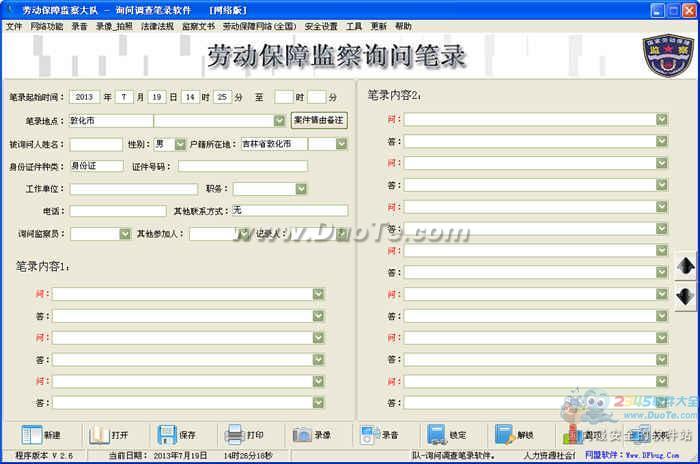700x464 pixels.
Task: Click the up arrow on right edge
Action: [686, 266]
